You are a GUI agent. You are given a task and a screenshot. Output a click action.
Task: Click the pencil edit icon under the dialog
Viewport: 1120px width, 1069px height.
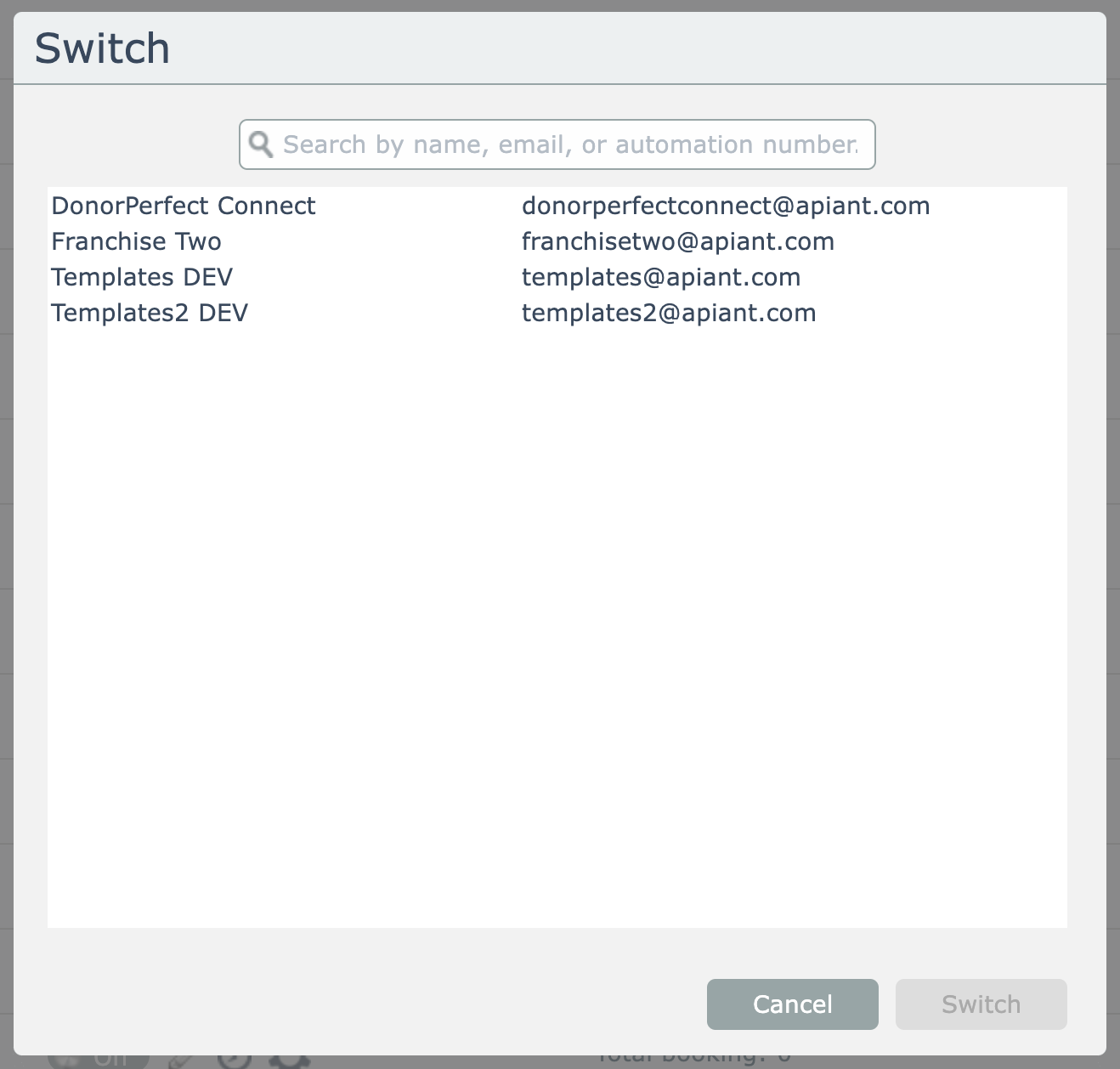pos(182,1061)
